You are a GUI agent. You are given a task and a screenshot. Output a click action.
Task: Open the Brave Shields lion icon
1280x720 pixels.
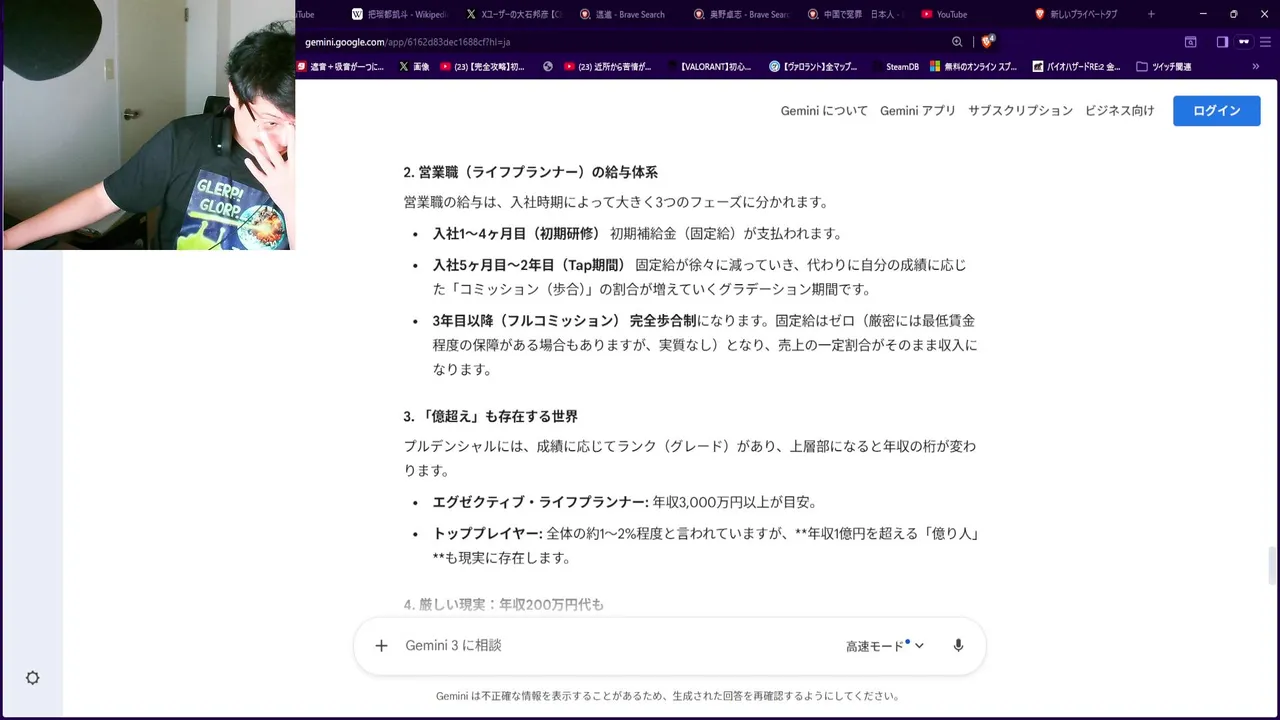pyautogui.click(x=987, y=42)
